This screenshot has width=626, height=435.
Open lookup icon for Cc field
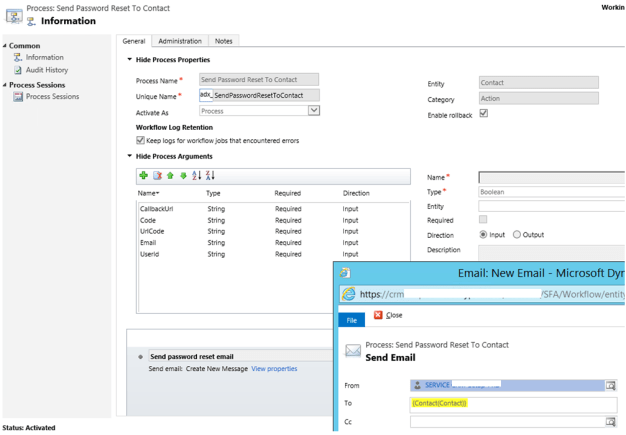[610, 422]
